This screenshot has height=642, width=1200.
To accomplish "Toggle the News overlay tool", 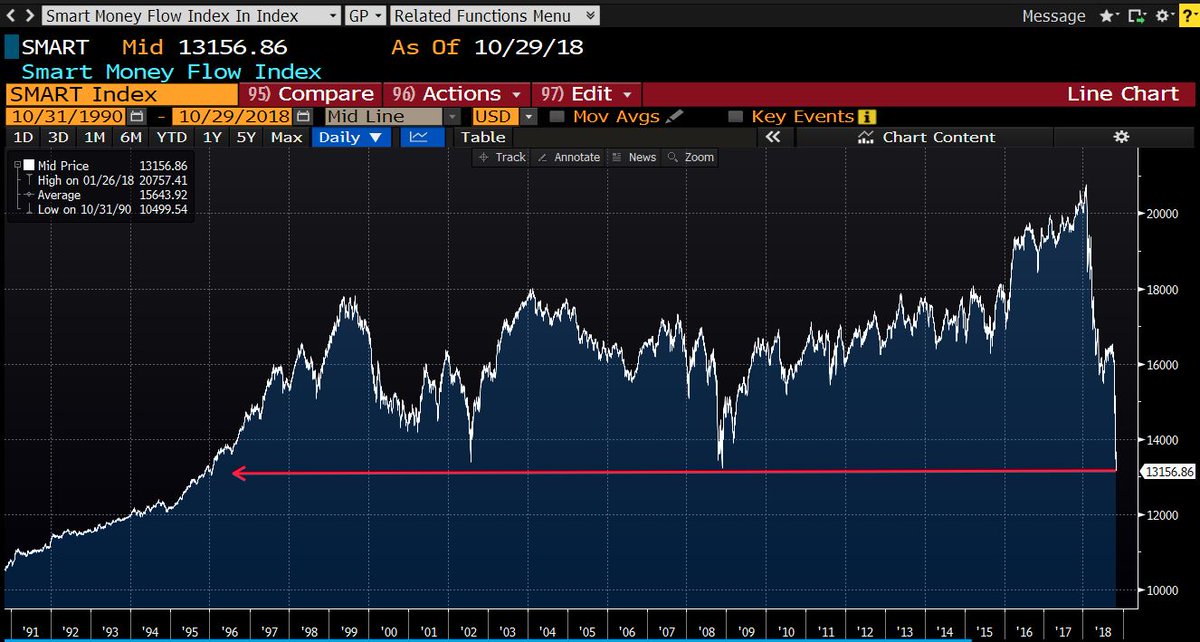I will point(634,157).
